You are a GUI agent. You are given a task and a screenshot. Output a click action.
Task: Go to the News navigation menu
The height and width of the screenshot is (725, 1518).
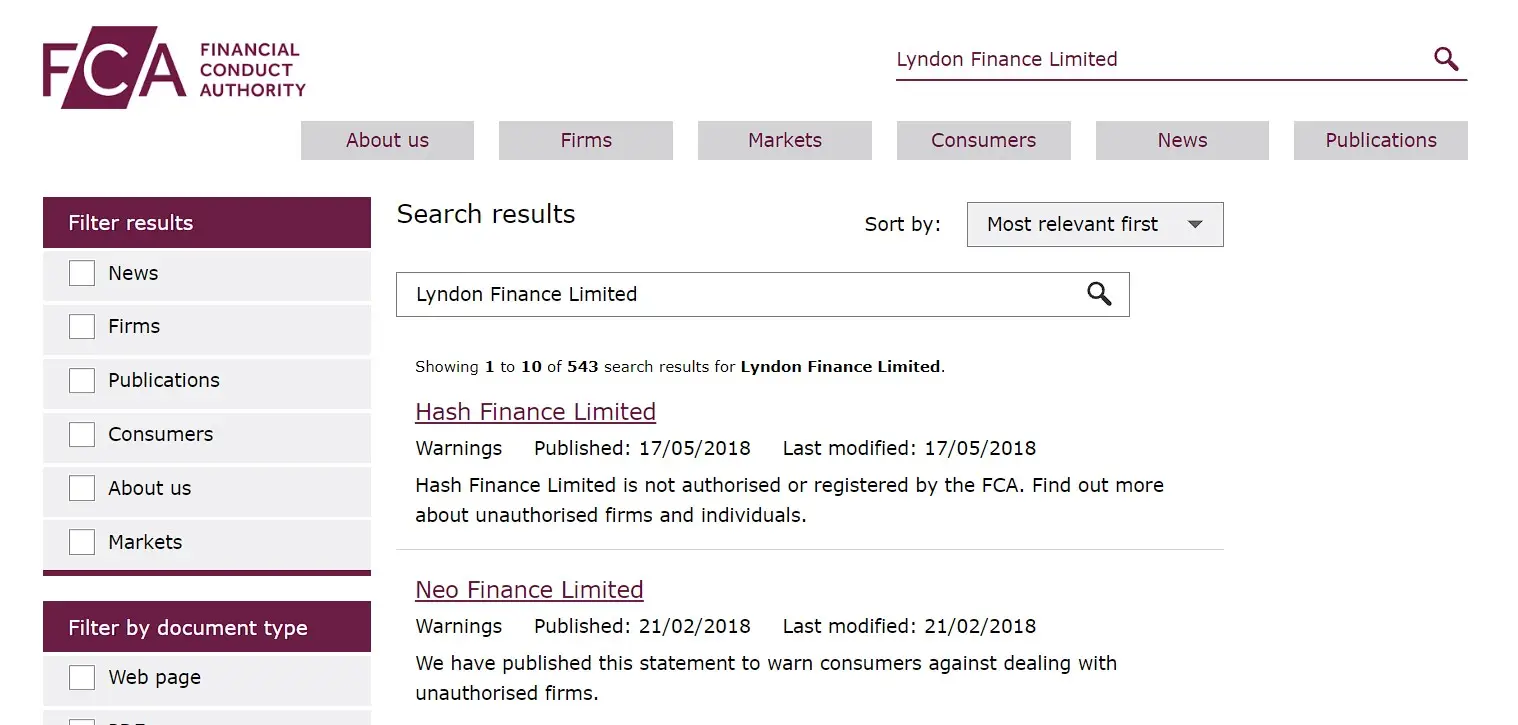tap(1182, 141)
